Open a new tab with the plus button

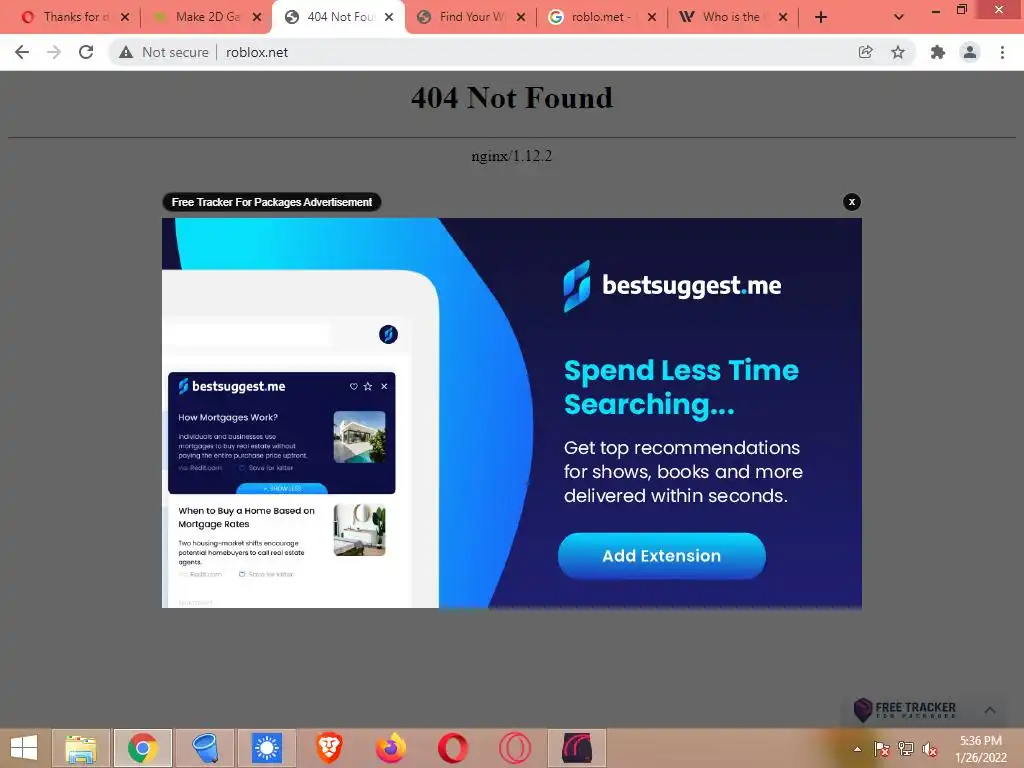pos(821,17)
